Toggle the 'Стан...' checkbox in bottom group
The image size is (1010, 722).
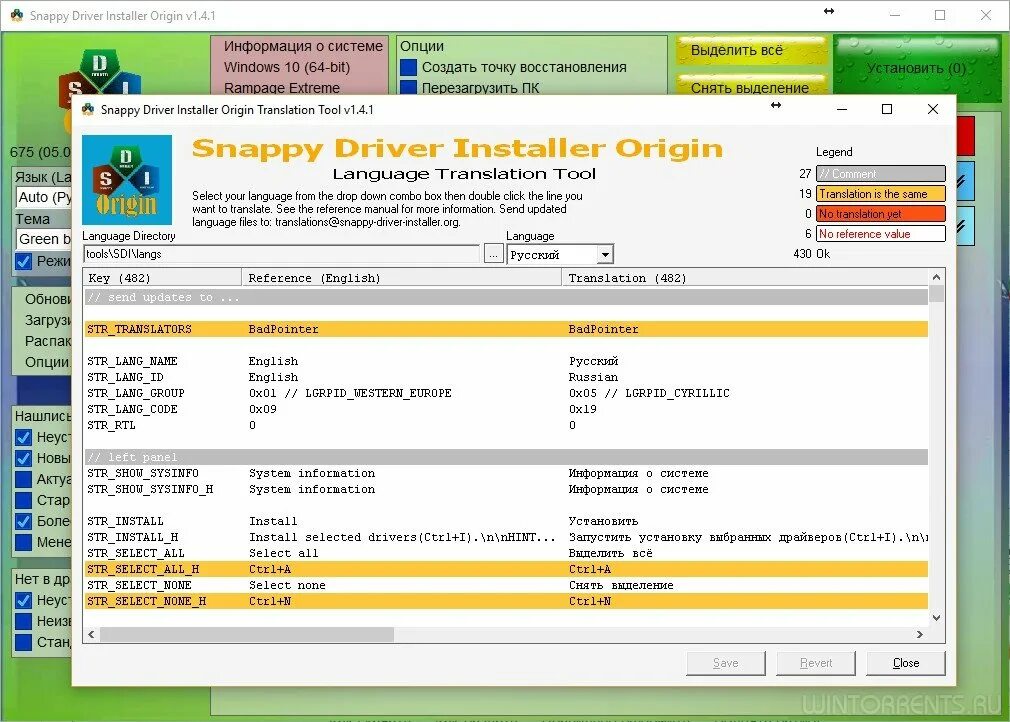pos(24,642)
